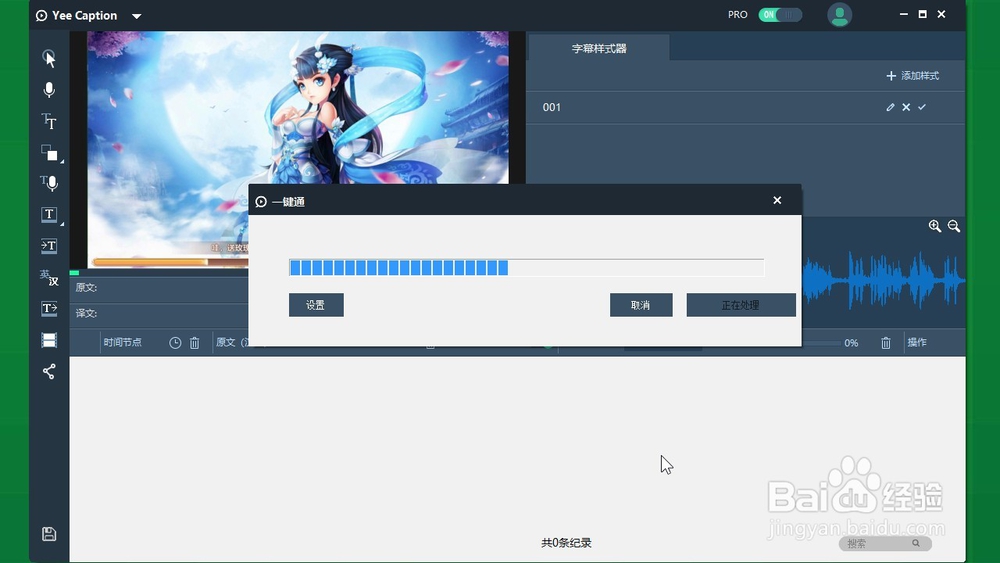Click the 0% percentage value
Viewport: 1000px width, 563px height.
[x=851, y=343]
